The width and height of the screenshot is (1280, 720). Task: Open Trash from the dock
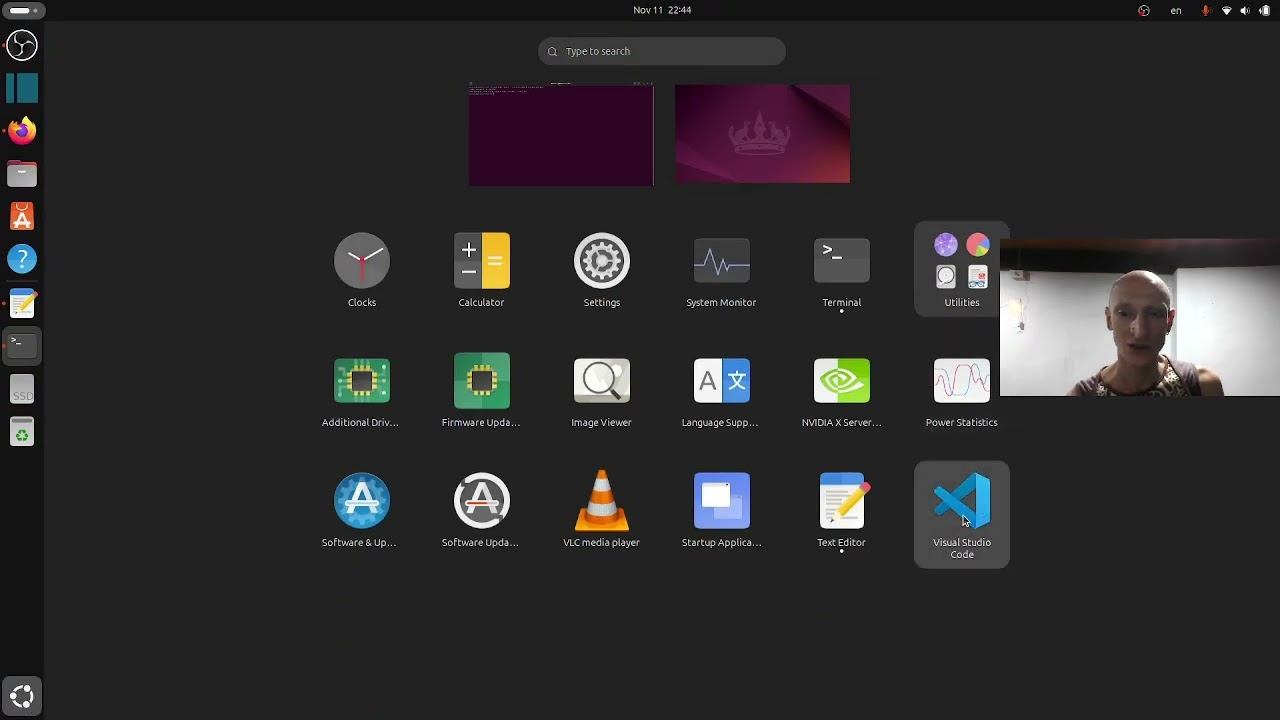click(22, 432)
